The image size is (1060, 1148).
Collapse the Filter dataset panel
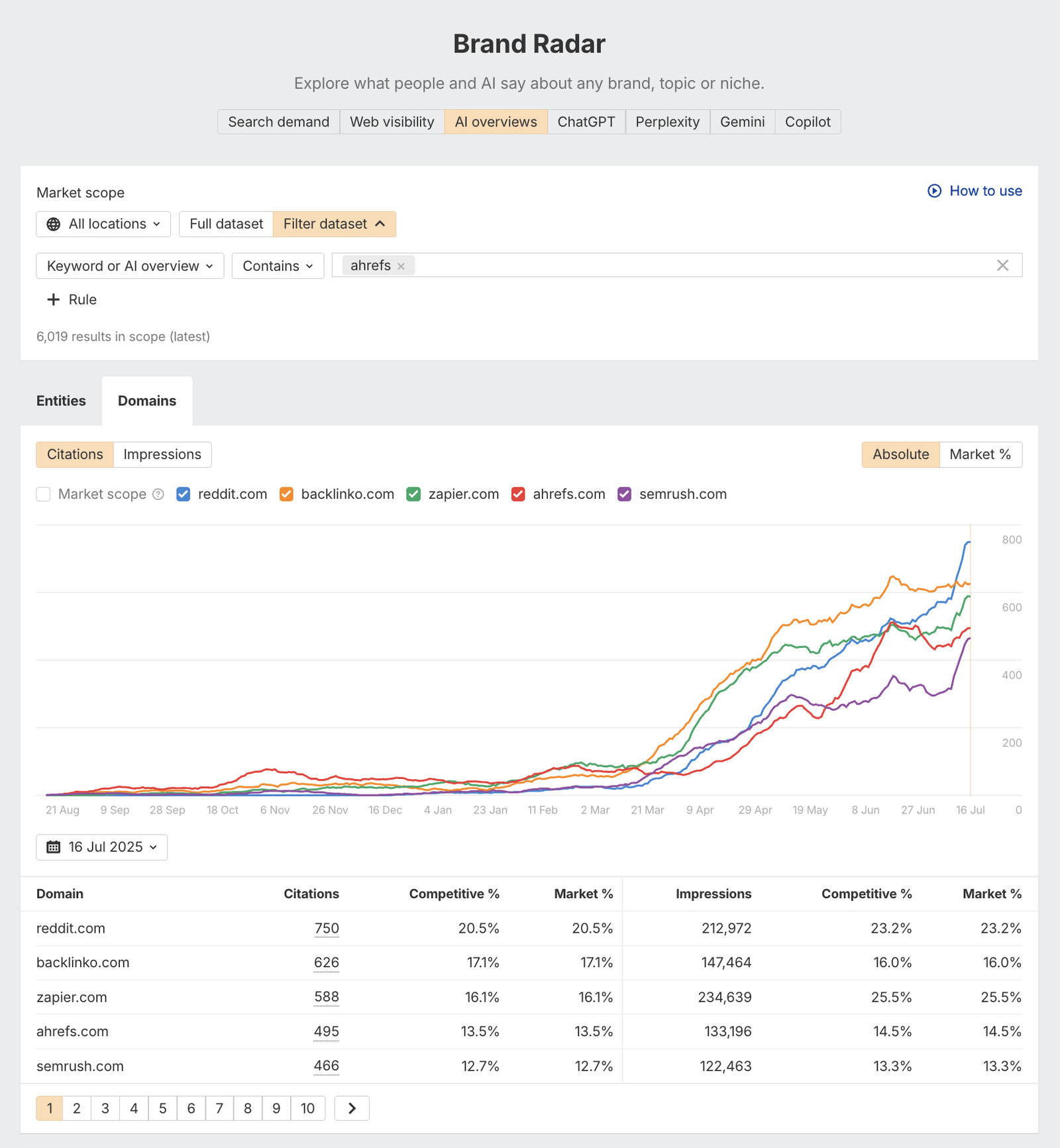(x=380, y=224)
